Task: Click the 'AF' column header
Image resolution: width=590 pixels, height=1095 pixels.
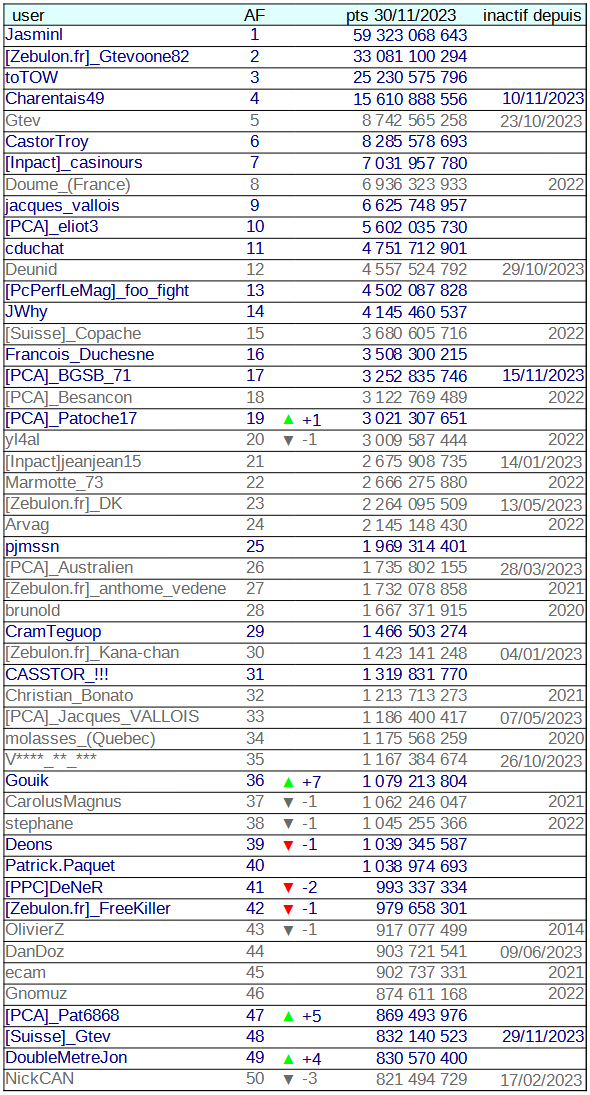Action: (254, 15)
